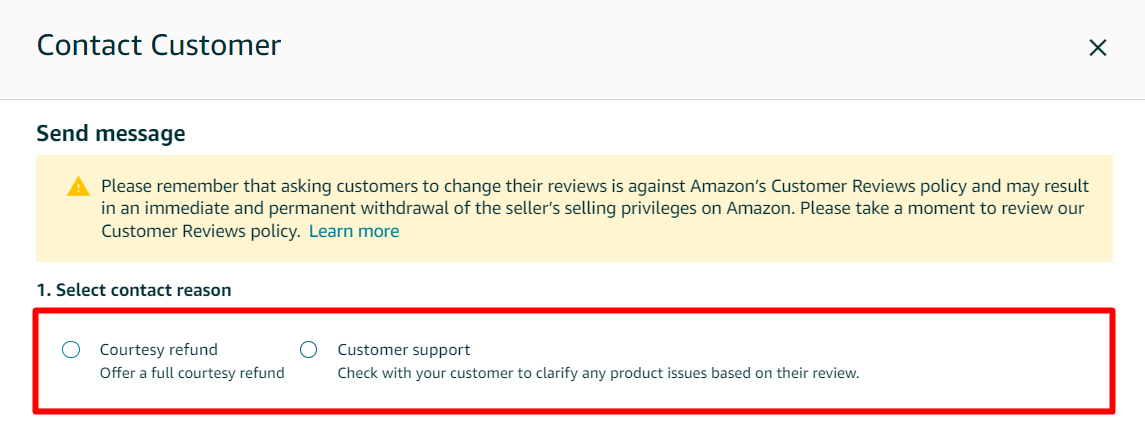Screen dimensions: 1145x440
Task: Click the yellow warning triangle icon
Action: (x=78, y=186)
